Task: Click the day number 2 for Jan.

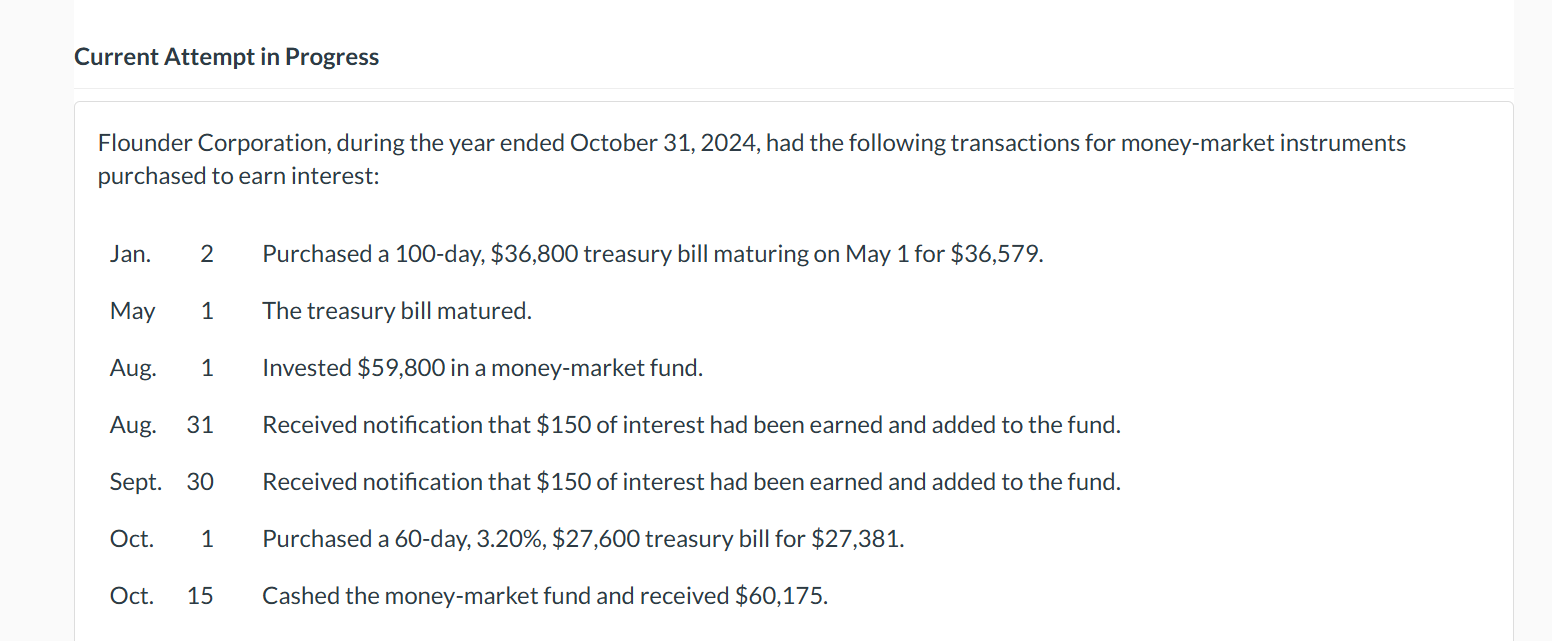Action: pyautogui.click(x=206, y=254)
